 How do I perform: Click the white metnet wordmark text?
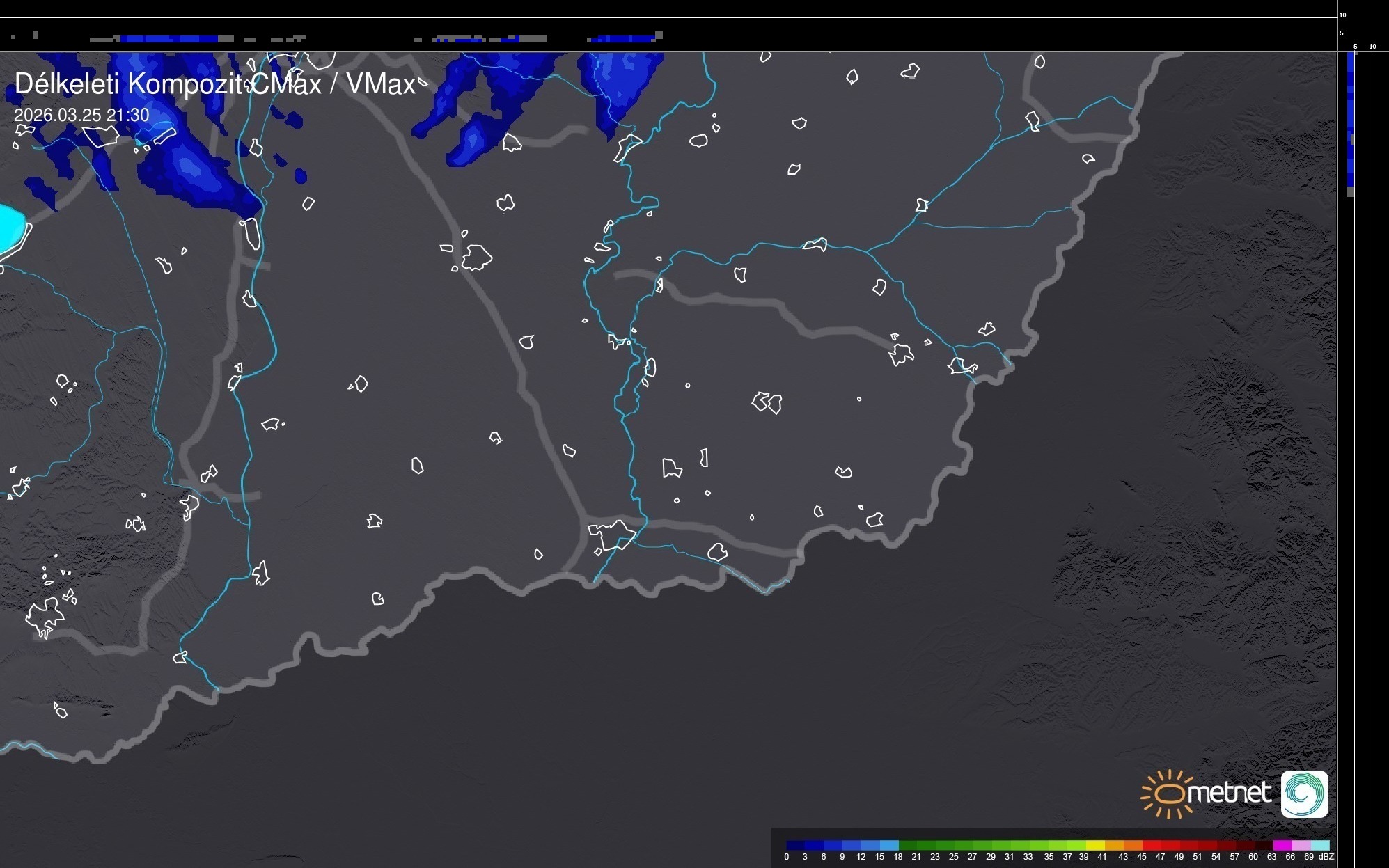click(x=1229, y=794)
